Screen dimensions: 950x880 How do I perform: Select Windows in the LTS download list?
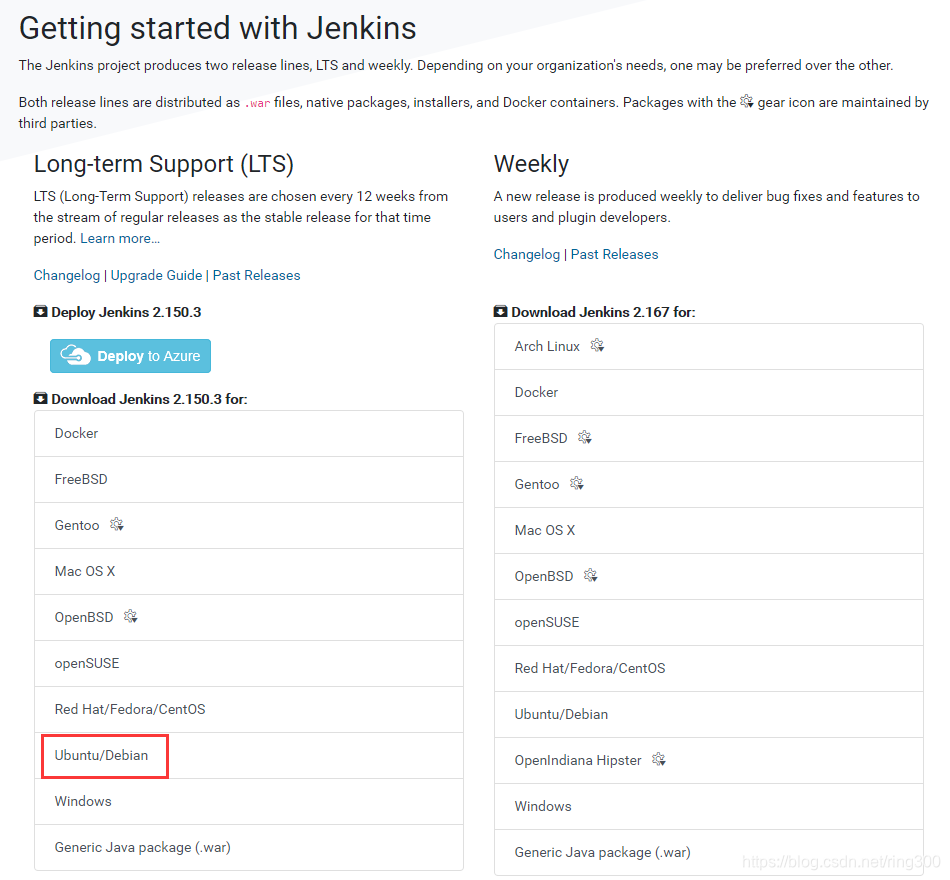(249, 802)
